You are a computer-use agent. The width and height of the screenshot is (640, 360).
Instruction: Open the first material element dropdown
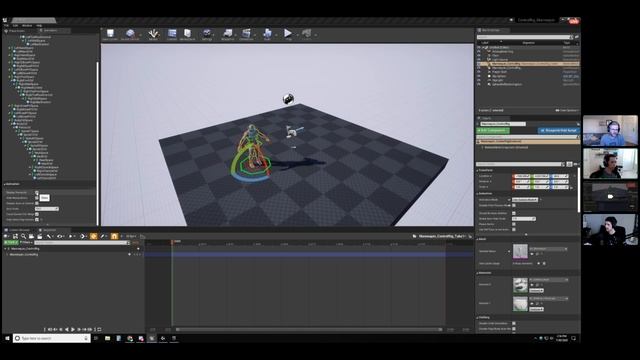549,280
